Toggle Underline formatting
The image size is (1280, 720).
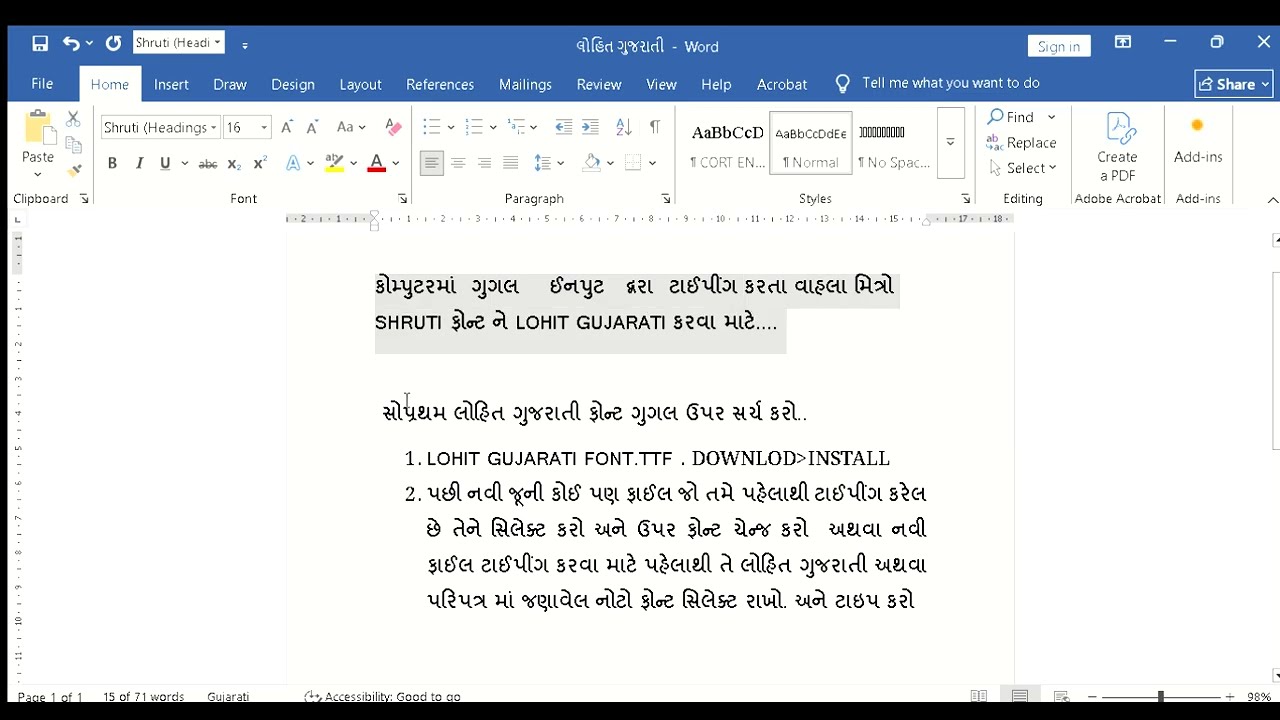tap(165, 163)
